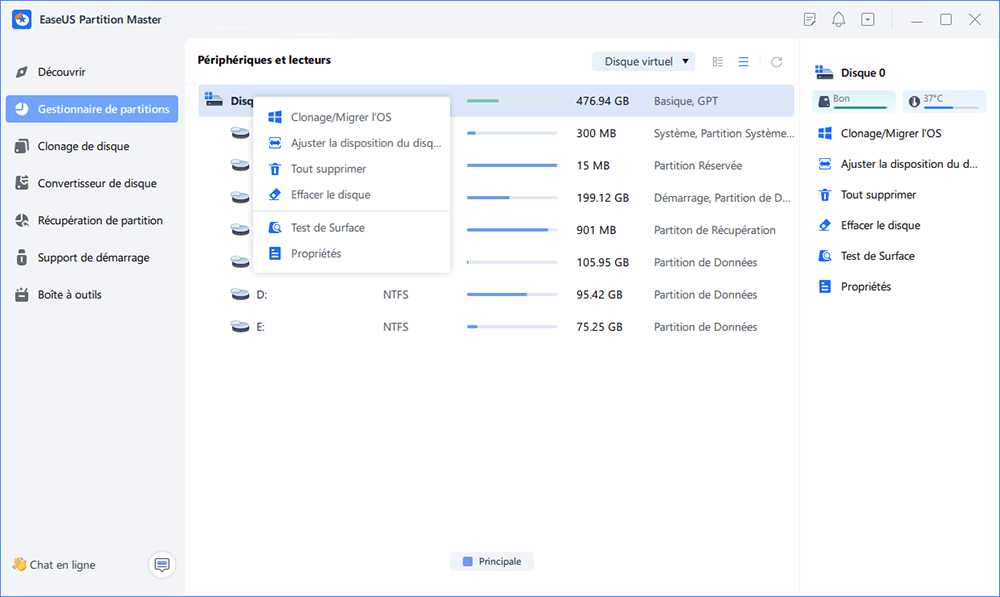
Task: Click Ajuster la disposition in right panel
Action: pyautogui.click(x=897, y=164)
